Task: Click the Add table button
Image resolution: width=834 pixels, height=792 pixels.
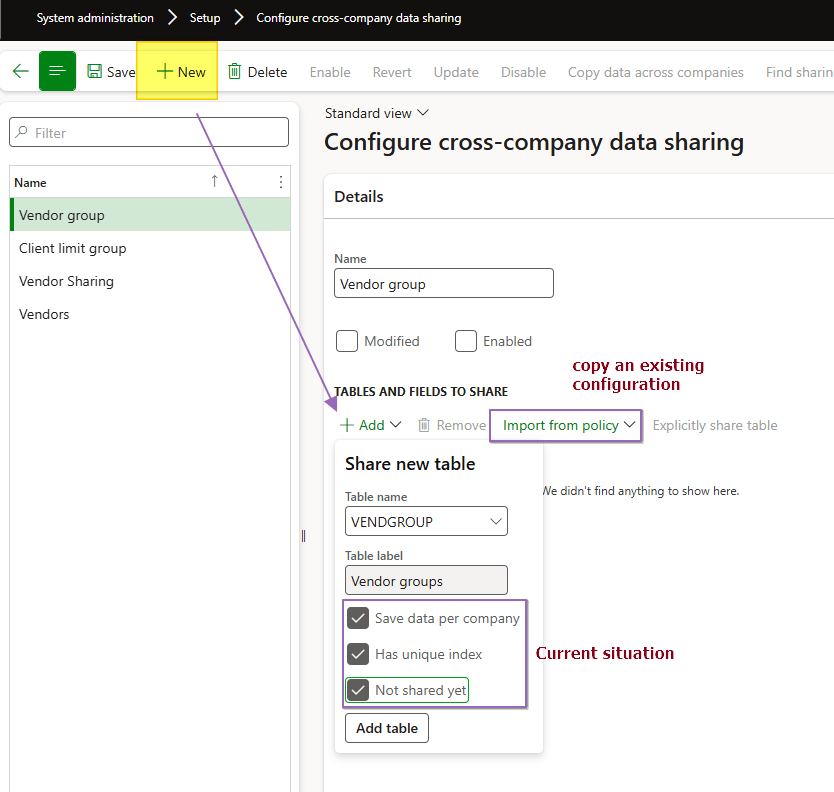Action: click(387, 728)
